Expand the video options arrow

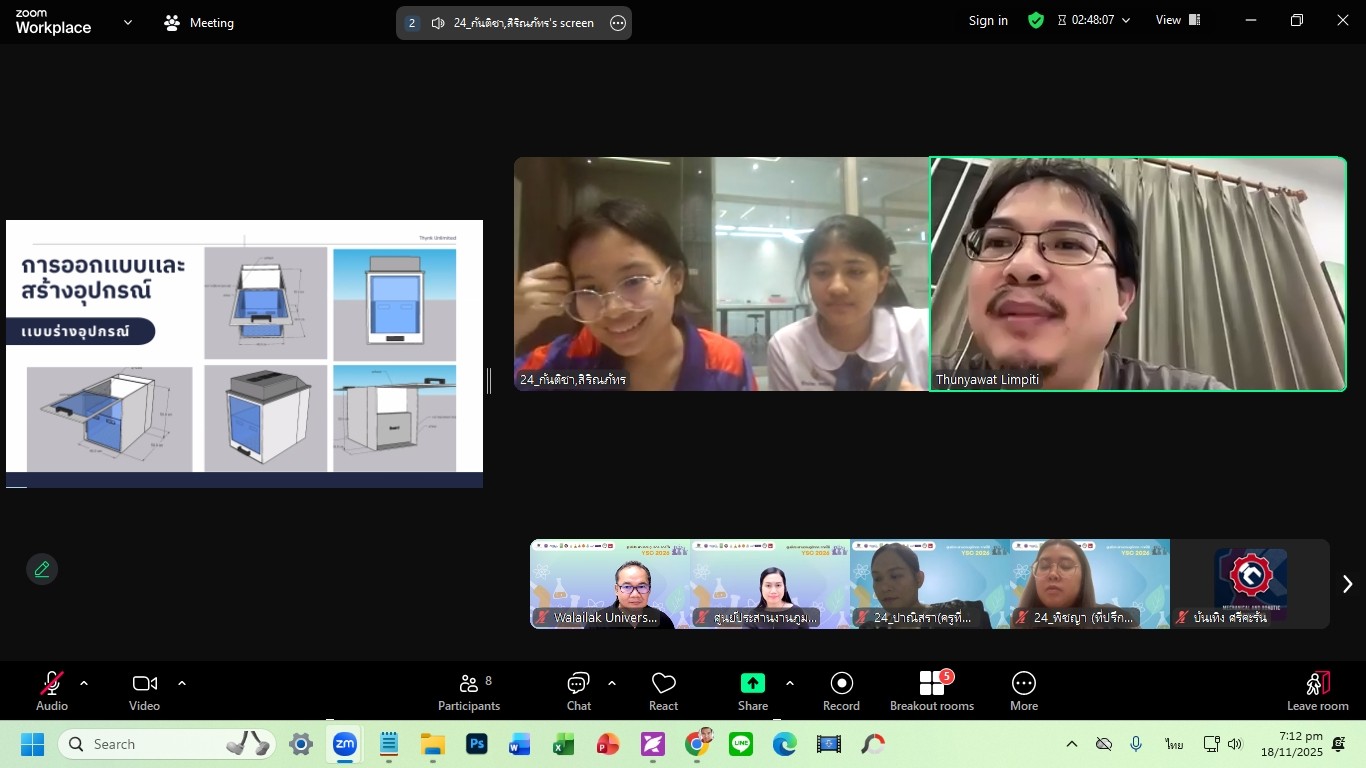[182, 684]
